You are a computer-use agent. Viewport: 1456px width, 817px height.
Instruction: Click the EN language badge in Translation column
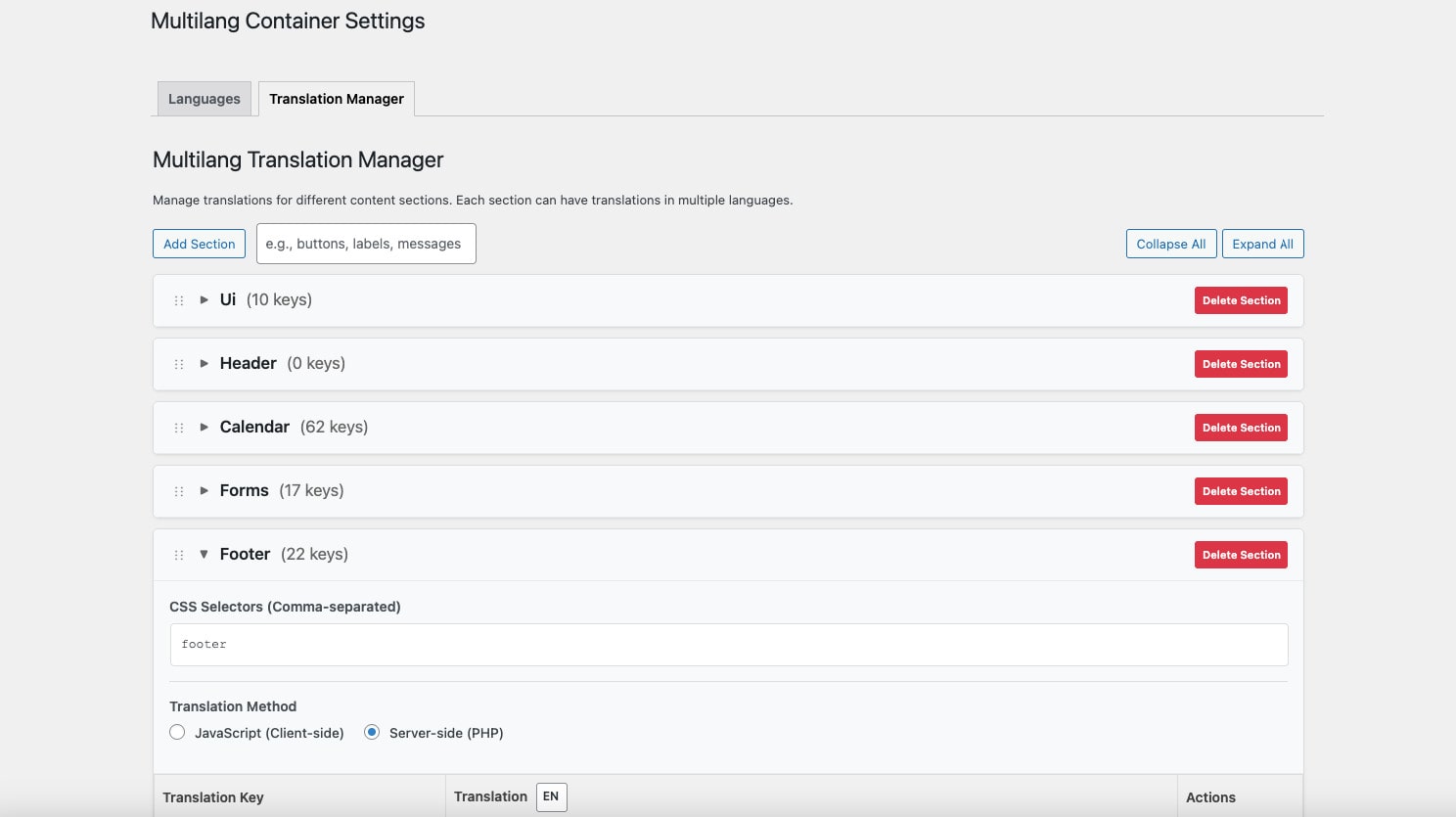coord(550,796)
